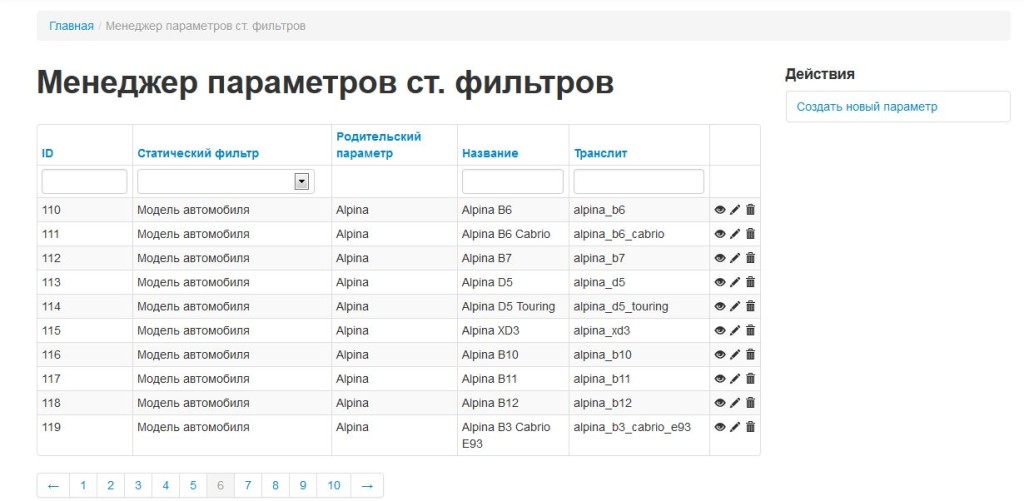
Task: Delete Alpina B11 row trash icon
Action: point(750,379)
